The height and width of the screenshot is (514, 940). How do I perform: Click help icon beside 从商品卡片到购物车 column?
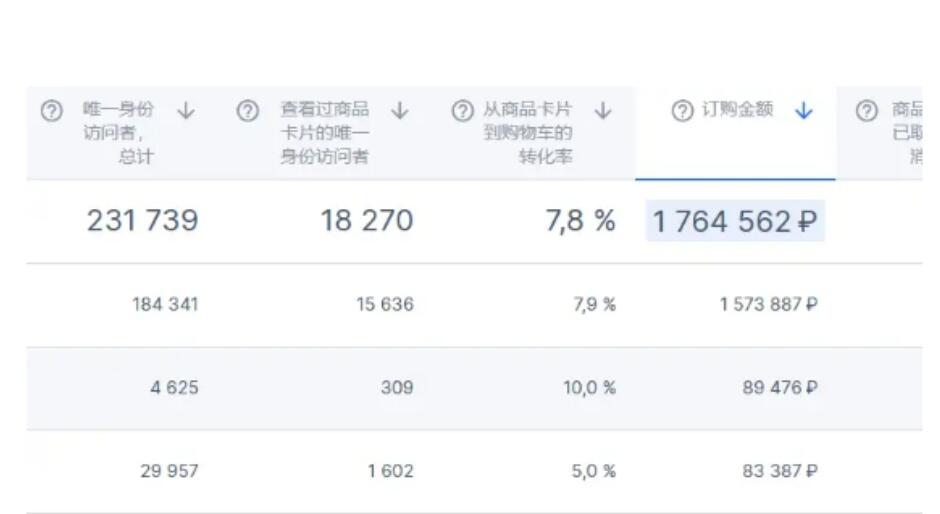click(463, 111)
